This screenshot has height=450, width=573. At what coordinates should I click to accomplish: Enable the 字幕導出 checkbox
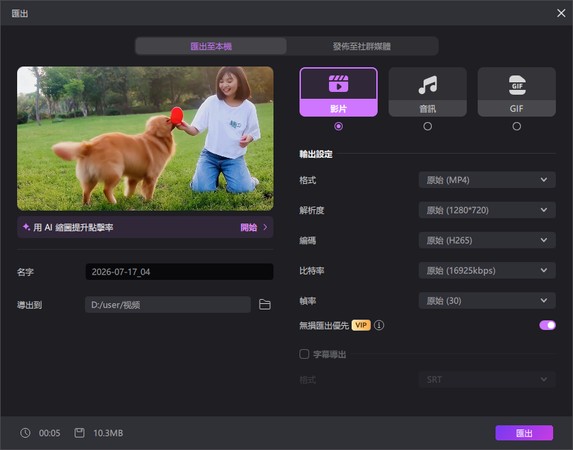tap(304, 354)
